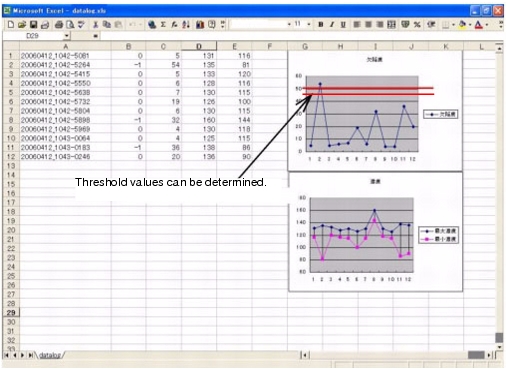The image size is (507, 369).
Task: Print the current worksheet
Action: click(x=59, y=24)
